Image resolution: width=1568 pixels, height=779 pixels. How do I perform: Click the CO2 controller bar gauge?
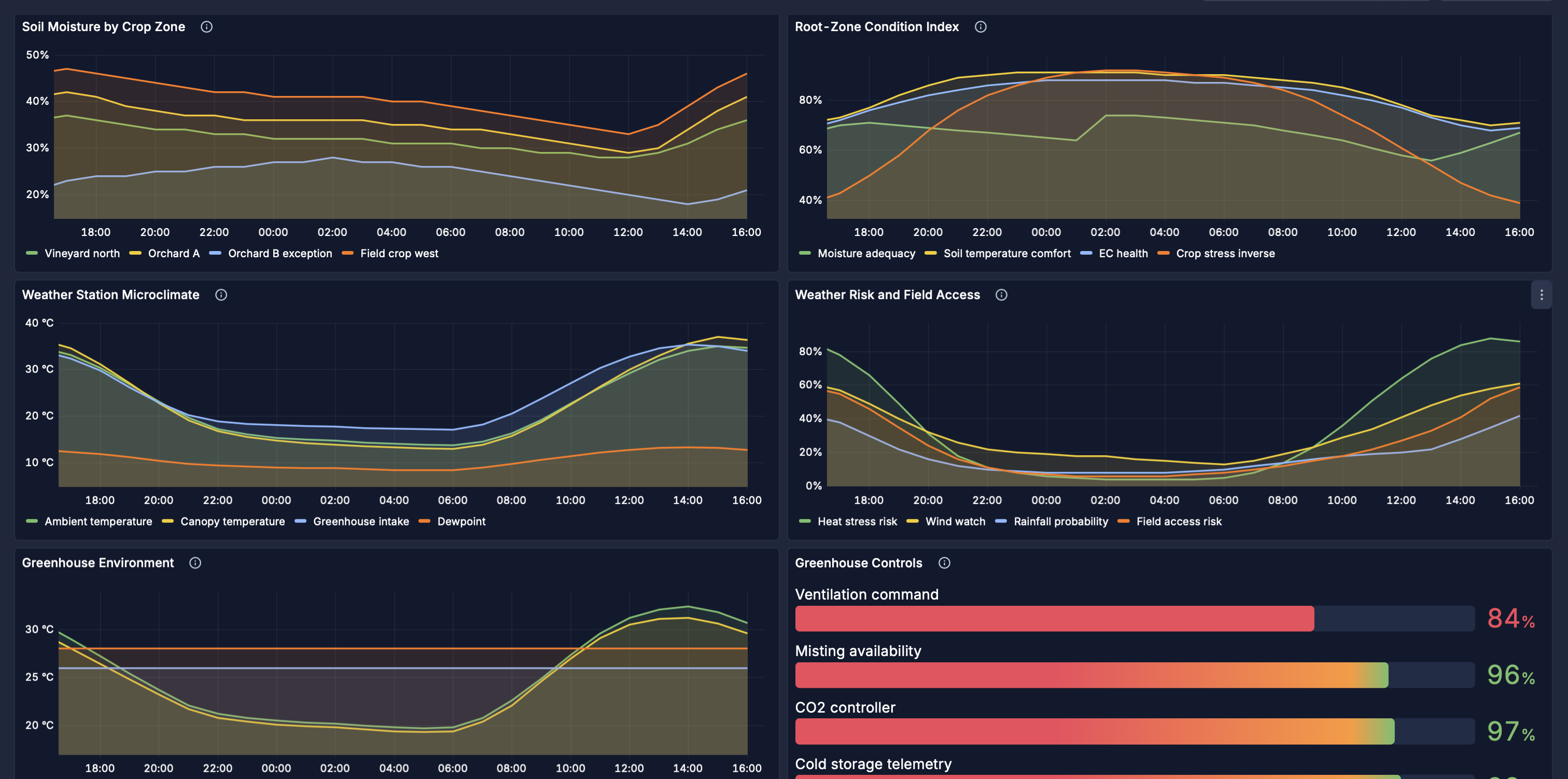[x=1135, y=731]
